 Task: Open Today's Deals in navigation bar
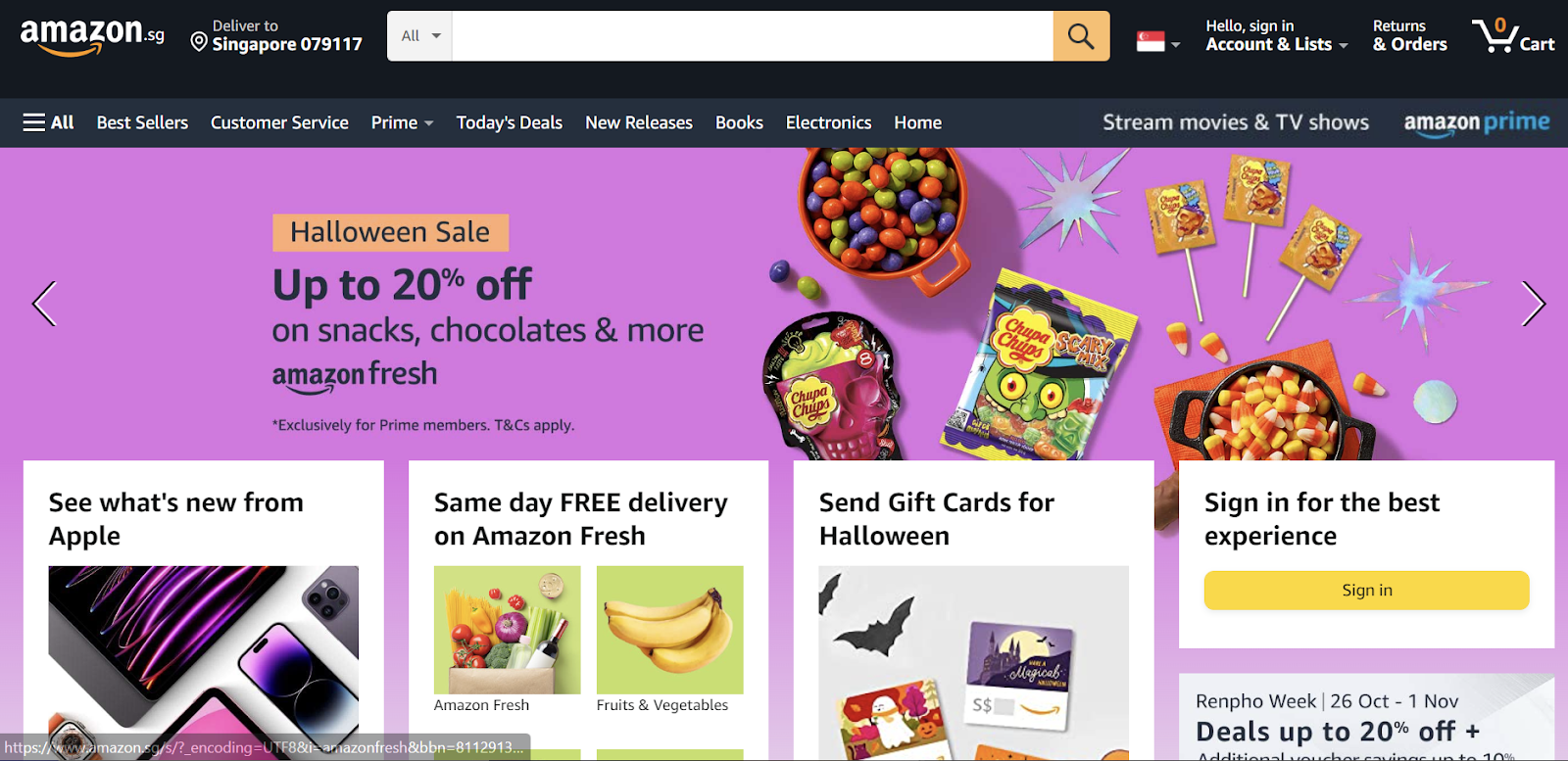(510, 122)
